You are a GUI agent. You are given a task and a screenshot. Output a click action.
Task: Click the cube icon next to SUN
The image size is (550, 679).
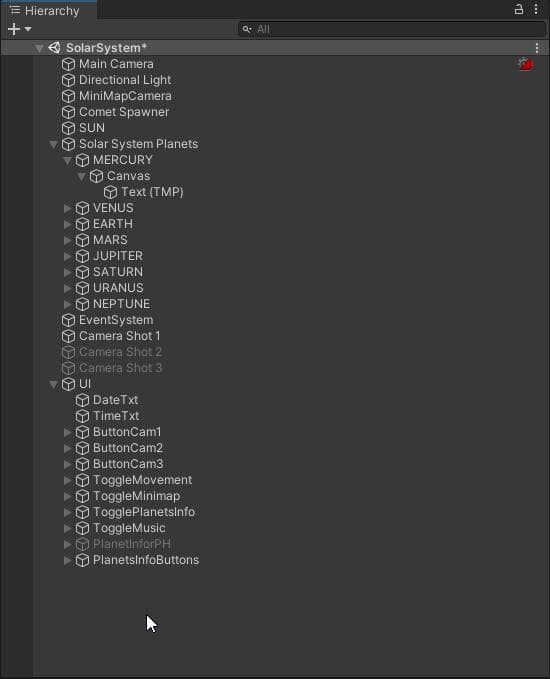pos(68,128)
